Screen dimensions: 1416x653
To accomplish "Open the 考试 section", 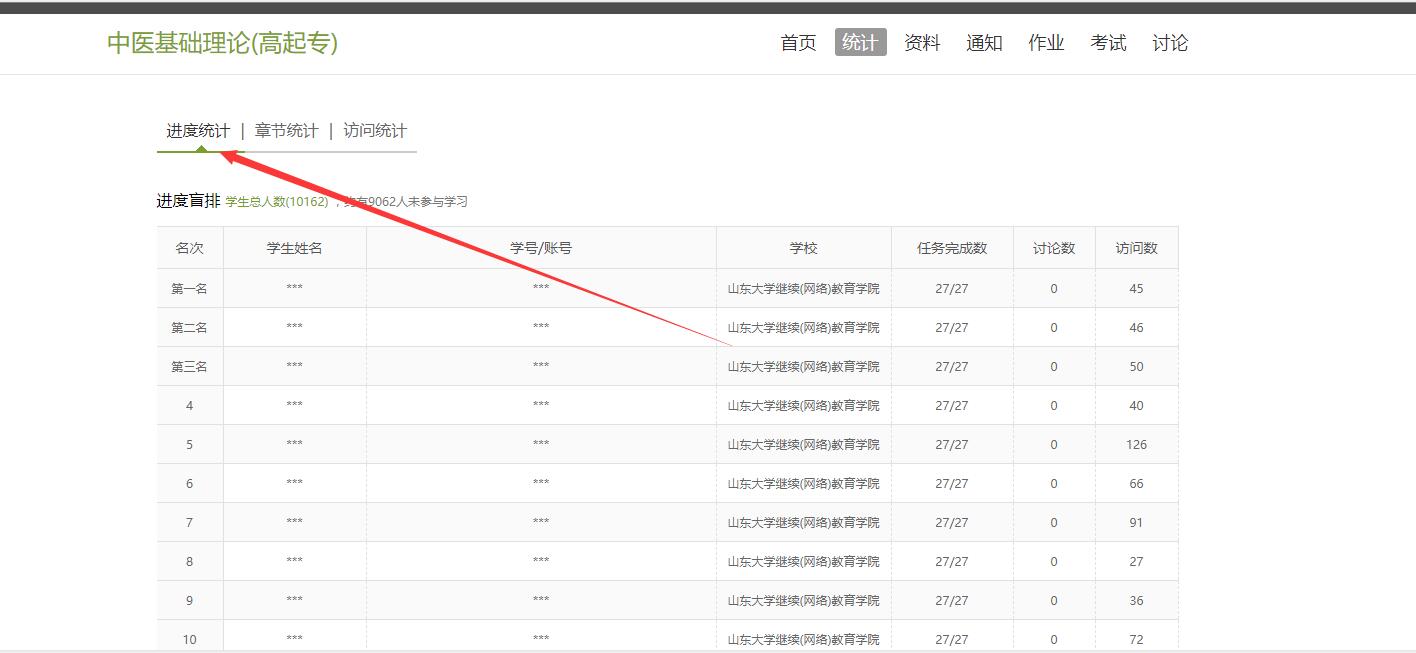I will pyautogui.click(x=1108, y=43).
